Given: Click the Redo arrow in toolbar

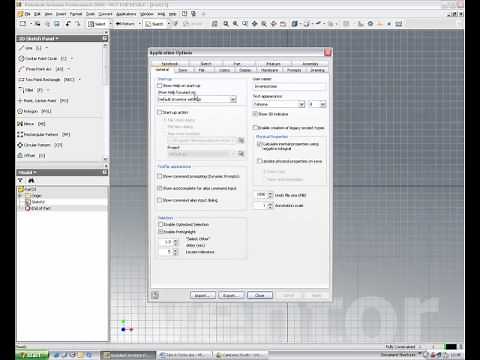Looking at the screenshot, I should [x=77, y=24].
